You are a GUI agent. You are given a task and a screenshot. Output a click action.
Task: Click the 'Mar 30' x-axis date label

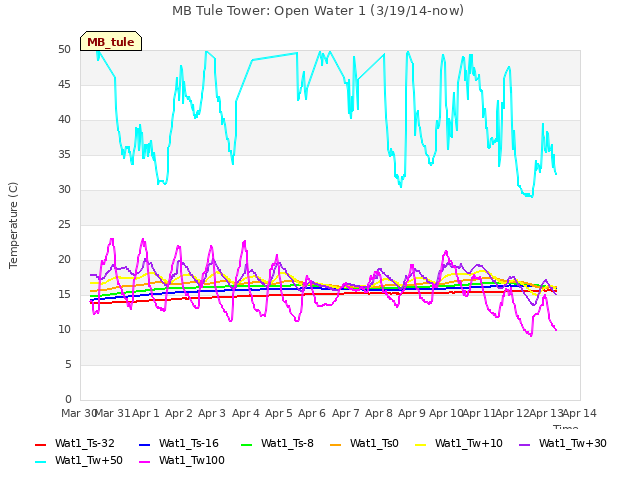click(x=79, y=413)
